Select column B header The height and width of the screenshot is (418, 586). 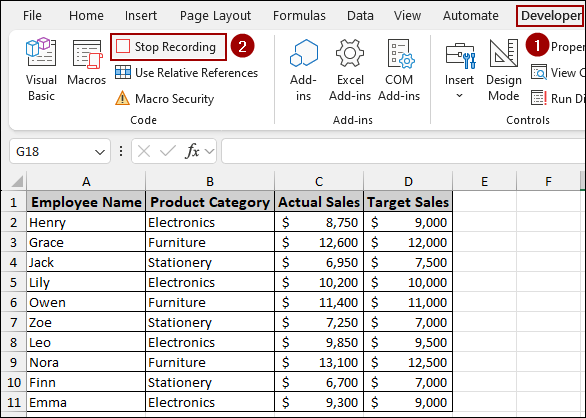[210, 181]
